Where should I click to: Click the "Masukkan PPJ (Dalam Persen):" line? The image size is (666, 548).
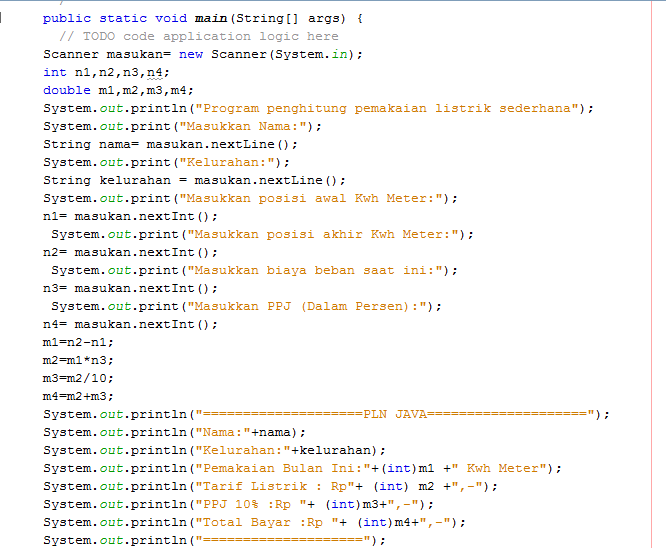point(246,306)
